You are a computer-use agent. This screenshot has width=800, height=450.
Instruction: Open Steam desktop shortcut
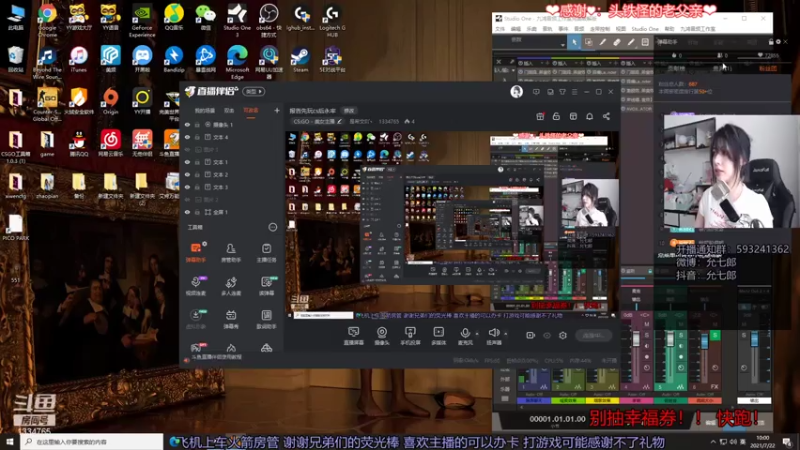tap(299, 60)
